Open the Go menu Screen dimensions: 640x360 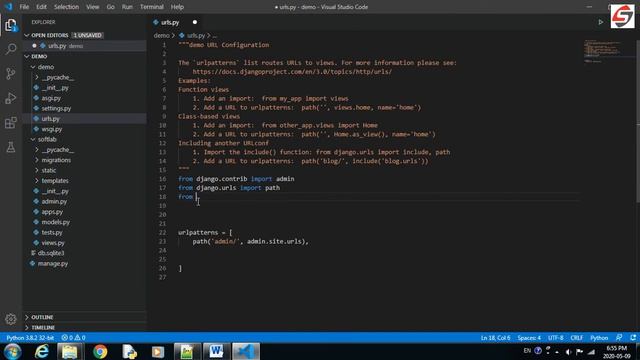click(111, 7)
